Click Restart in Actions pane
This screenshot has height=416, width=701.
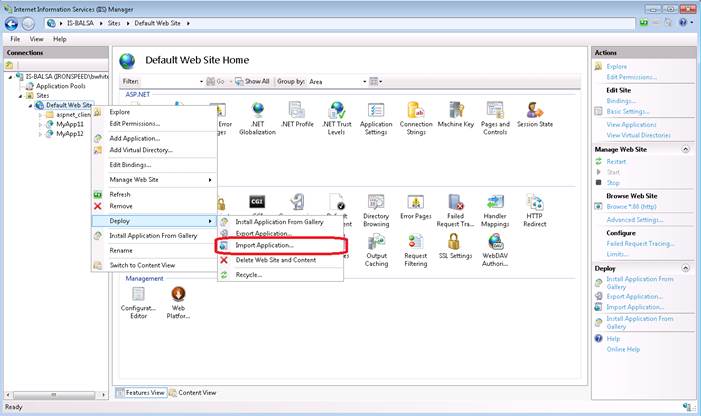(616, 162)
